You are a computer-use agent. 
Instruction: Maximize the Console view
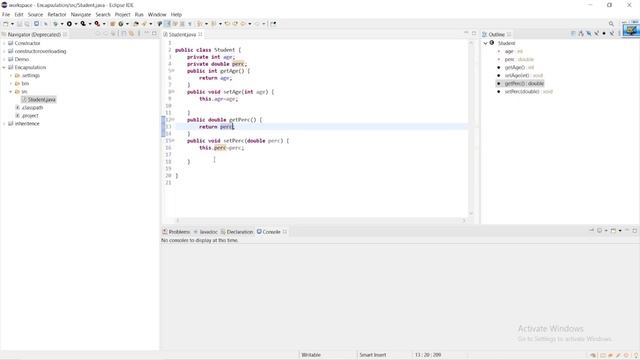635,231
